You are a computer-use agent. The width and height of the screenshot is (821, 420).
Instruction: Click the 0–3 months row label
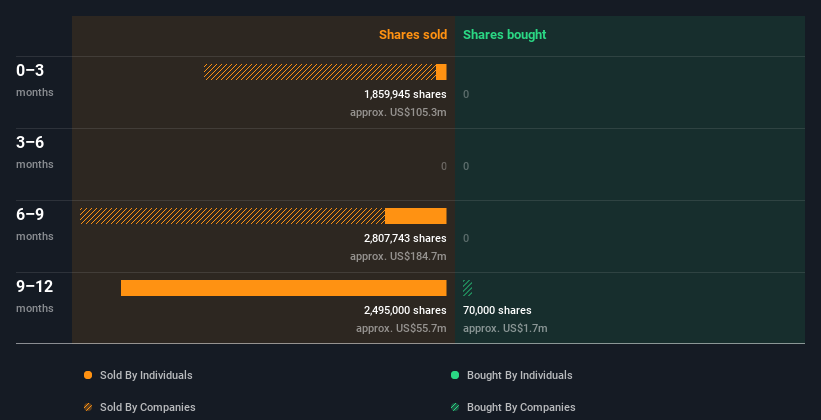coord(31,71)
